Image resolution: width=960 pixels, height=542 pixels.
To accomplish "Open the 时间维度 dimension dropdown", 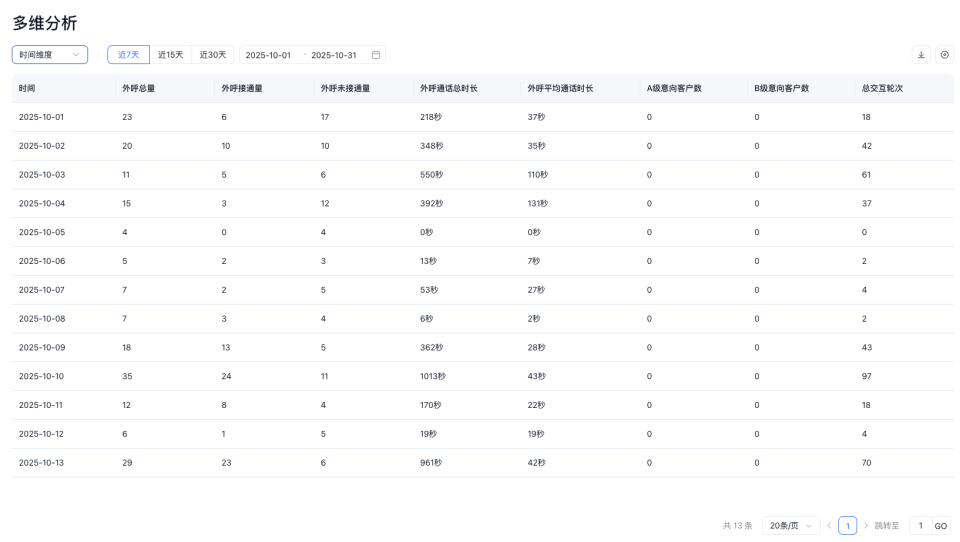I will coord(50,55).
